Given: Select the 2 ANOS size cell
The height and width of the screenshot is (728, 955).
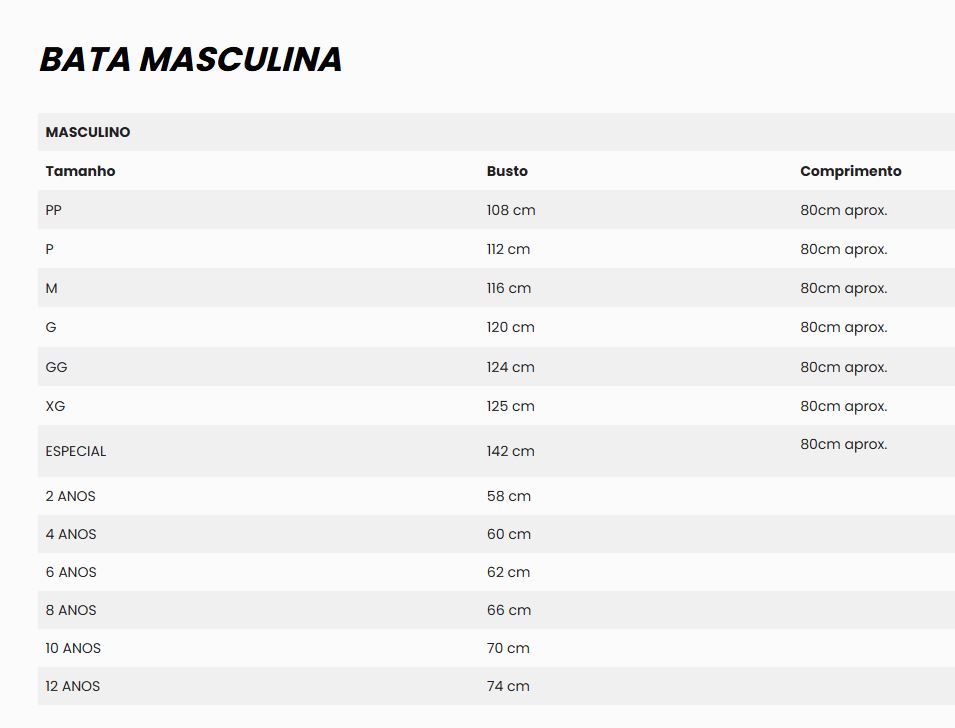Looking at the screenshot, I should coord(70,496).
